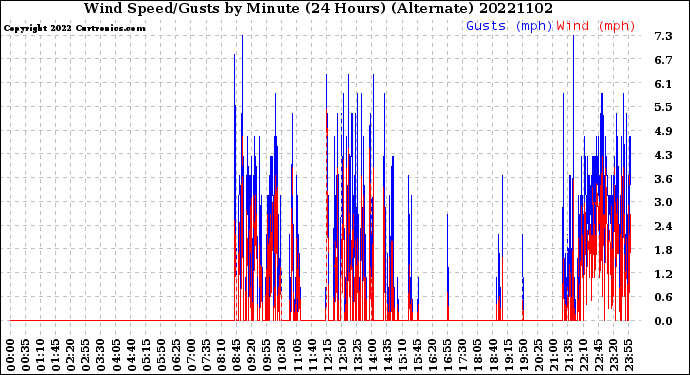
Task: Click the 21:35 time axis label
Action: pyautogui.click(x=567, y=355)
